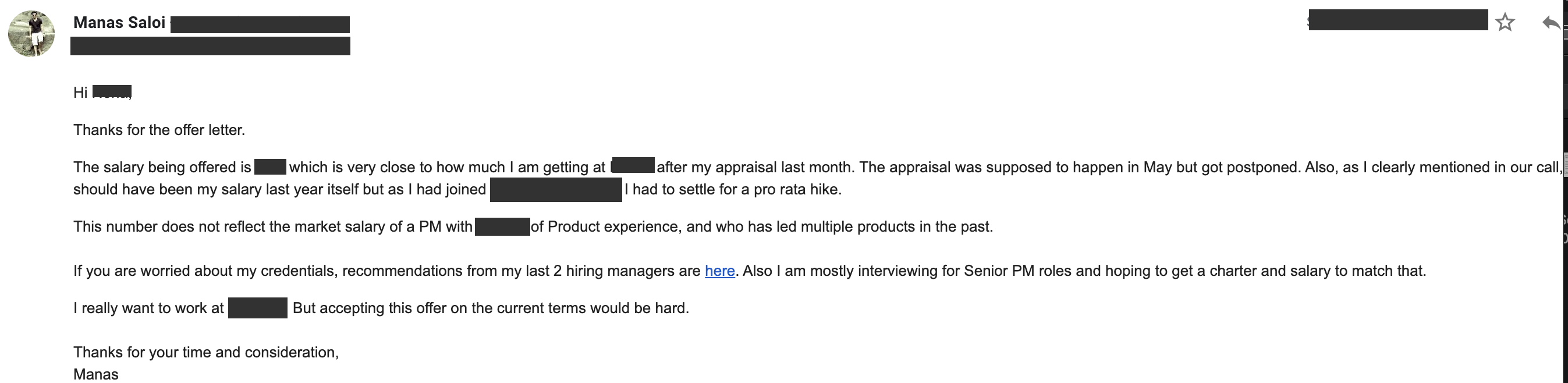
Task: Click the vertical scrollbar at right edge
Action: tap(1565, 191)
